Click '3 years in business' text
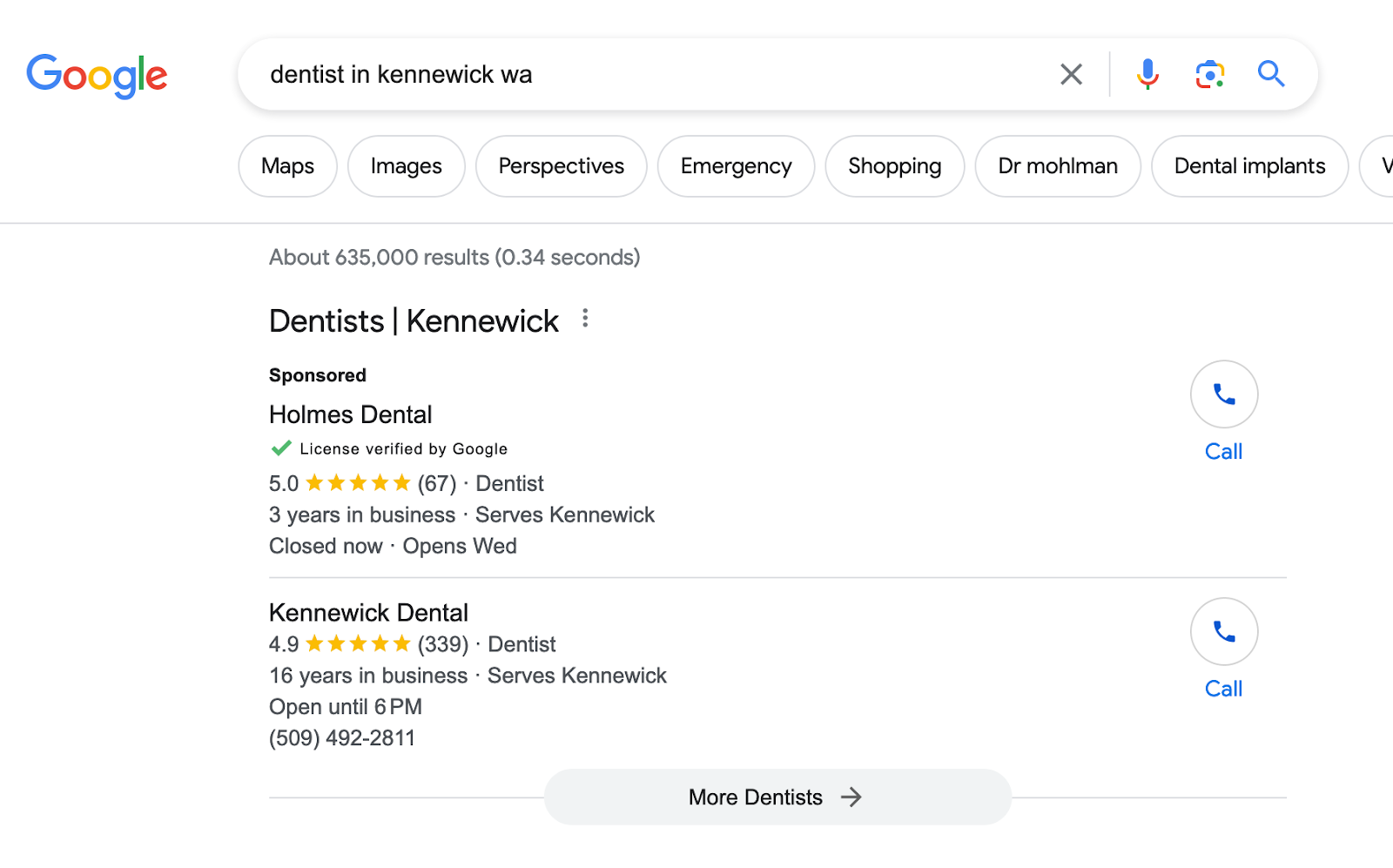This screenshot has width=1393, height=868. click(x=362, y=515)
